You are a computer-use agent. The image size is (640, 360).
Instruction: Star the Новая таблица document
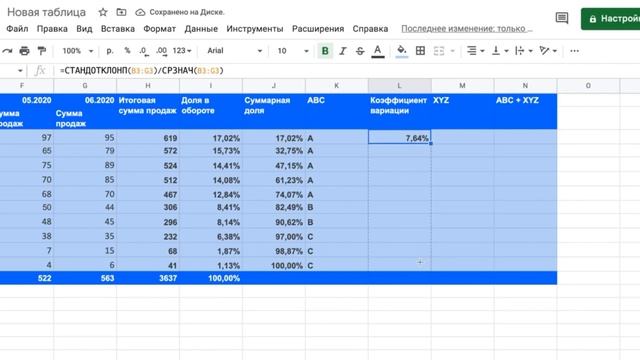[x=103, y=12]
